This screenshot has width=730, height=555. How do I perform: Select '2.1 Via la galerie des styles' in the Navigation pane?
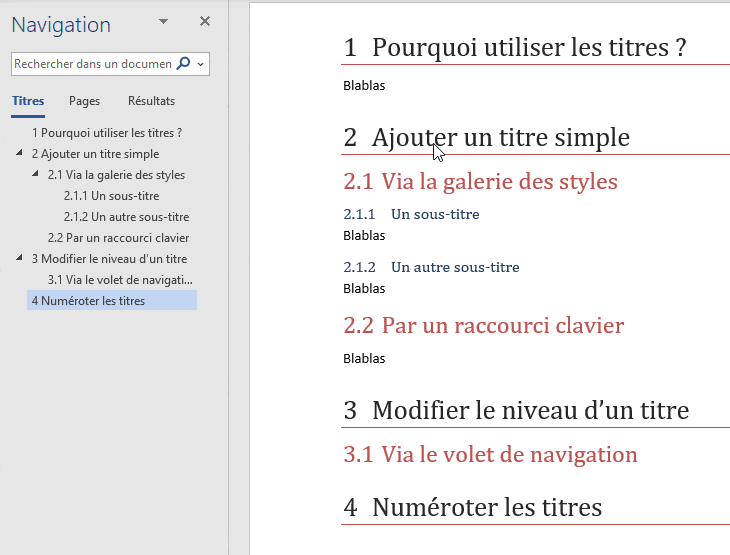click(116, 175)
